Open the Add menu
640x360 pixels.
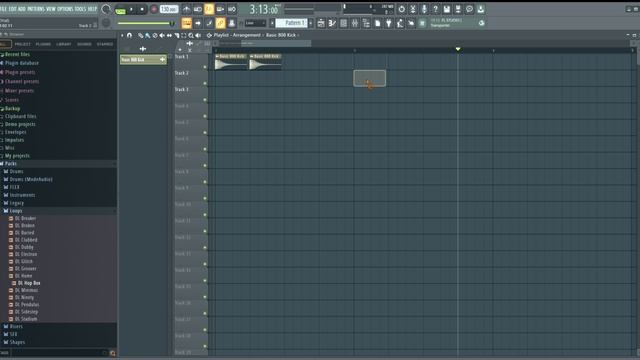coord(22,9)
